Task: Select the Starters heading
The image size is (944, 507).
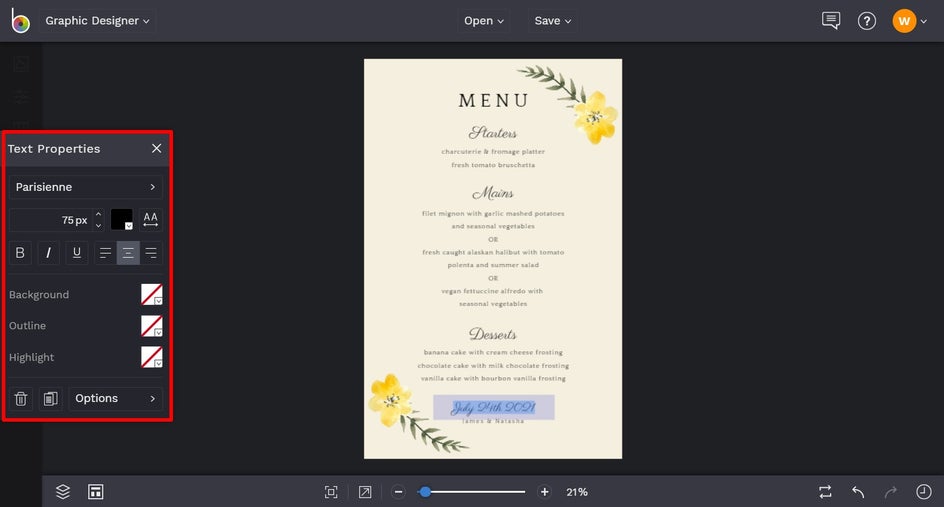Action: click(493, 132)
